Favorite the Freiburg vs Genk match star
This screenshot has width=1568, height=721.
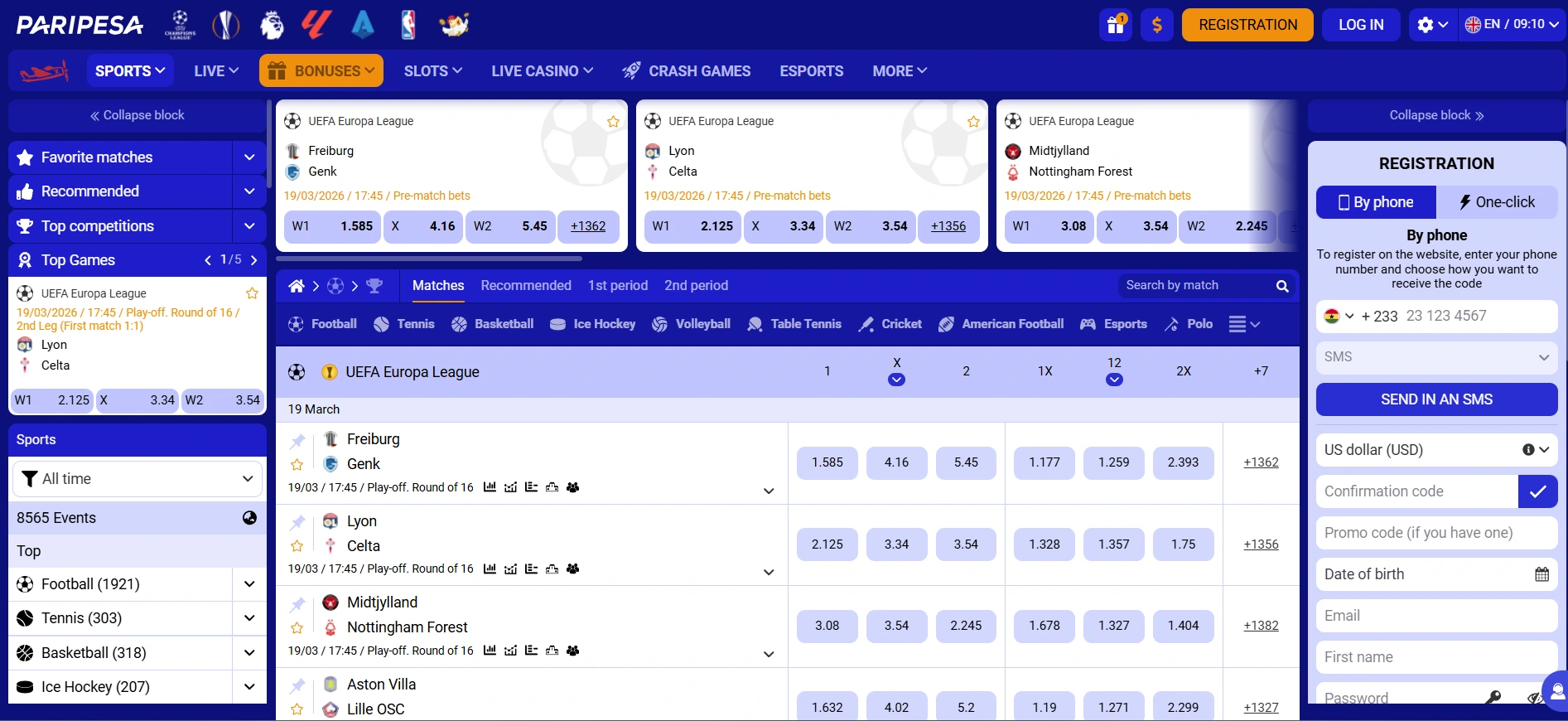297,465
